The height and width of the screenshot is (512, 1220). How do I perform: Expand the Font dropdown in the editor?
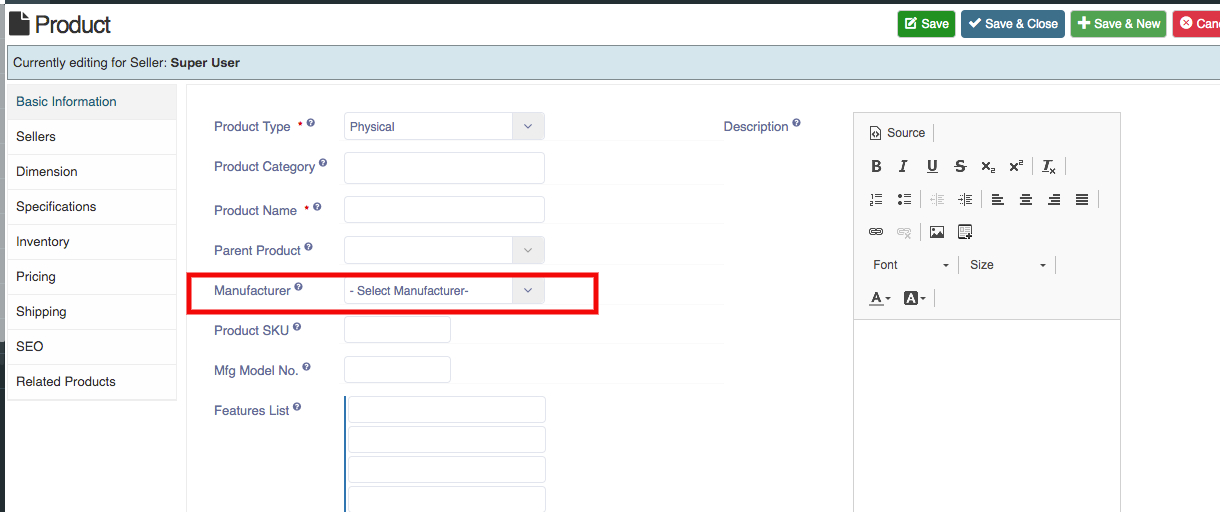pos(910,265)
